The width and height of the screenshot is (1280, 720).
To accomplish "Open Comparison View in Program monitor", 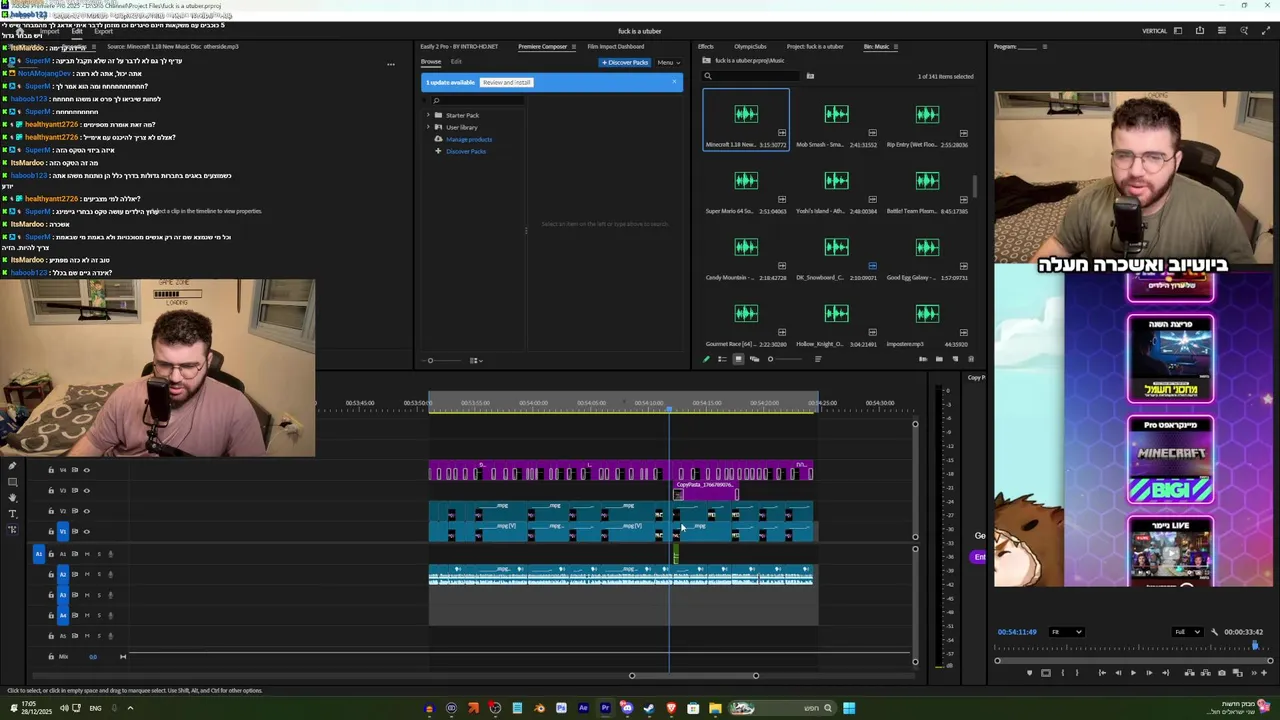I will click(x=1238, y=673).
